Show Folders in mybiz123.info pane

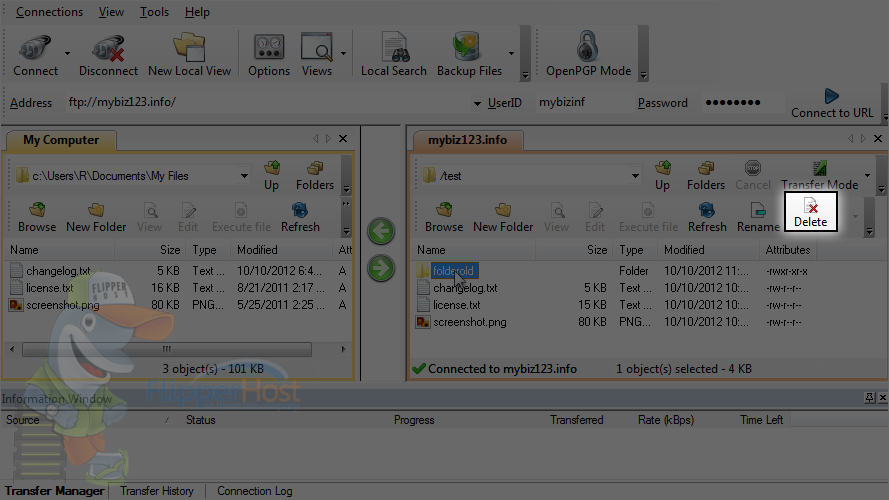point(706,176)
